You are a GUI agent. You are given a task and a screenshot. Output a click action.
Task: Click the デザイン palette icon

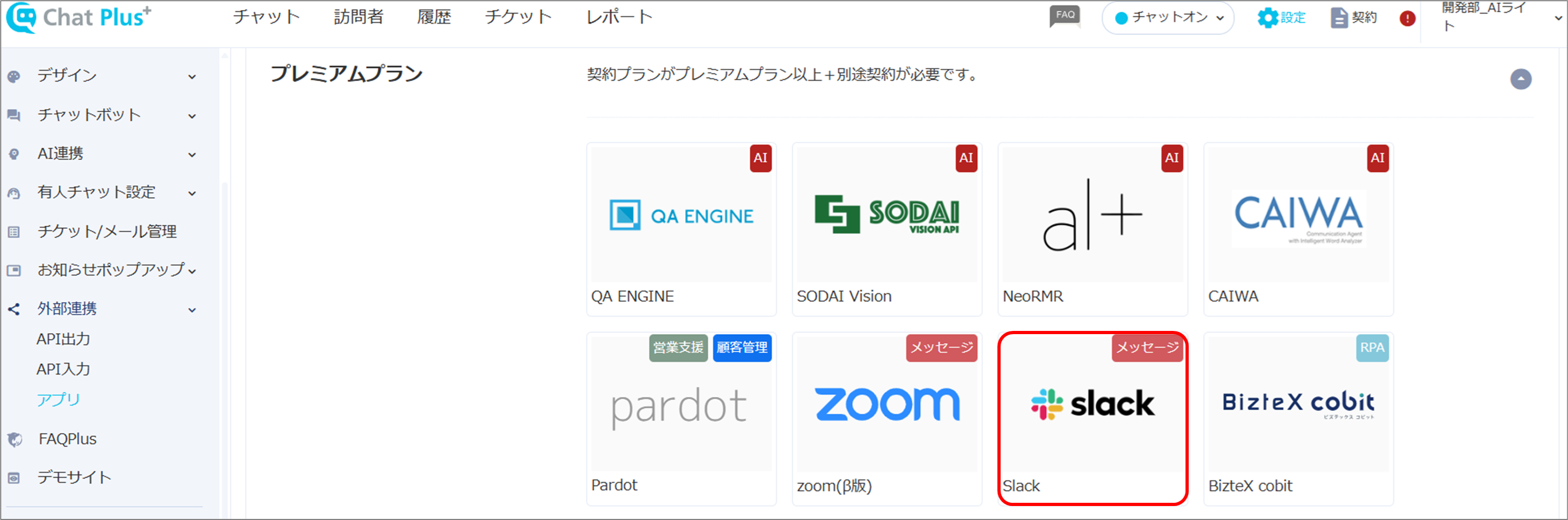coord(14,76)
